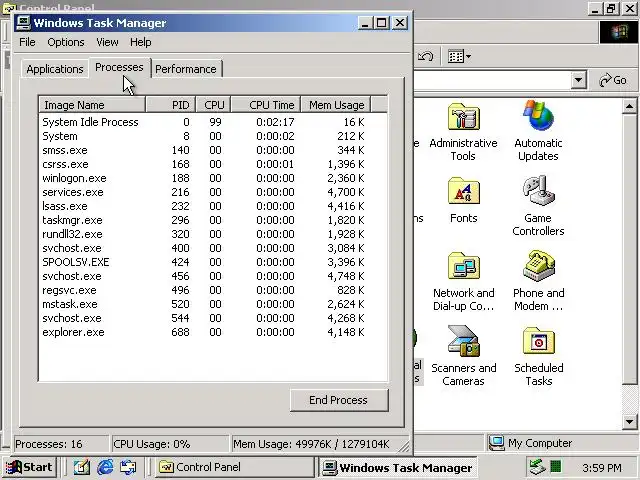Click the Go button in the address bar

613,80
